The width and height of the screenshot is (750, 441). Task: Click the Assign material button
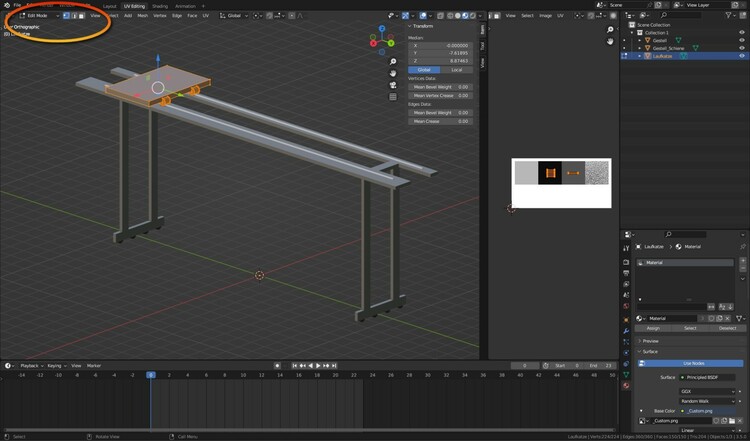pos(653,328)
